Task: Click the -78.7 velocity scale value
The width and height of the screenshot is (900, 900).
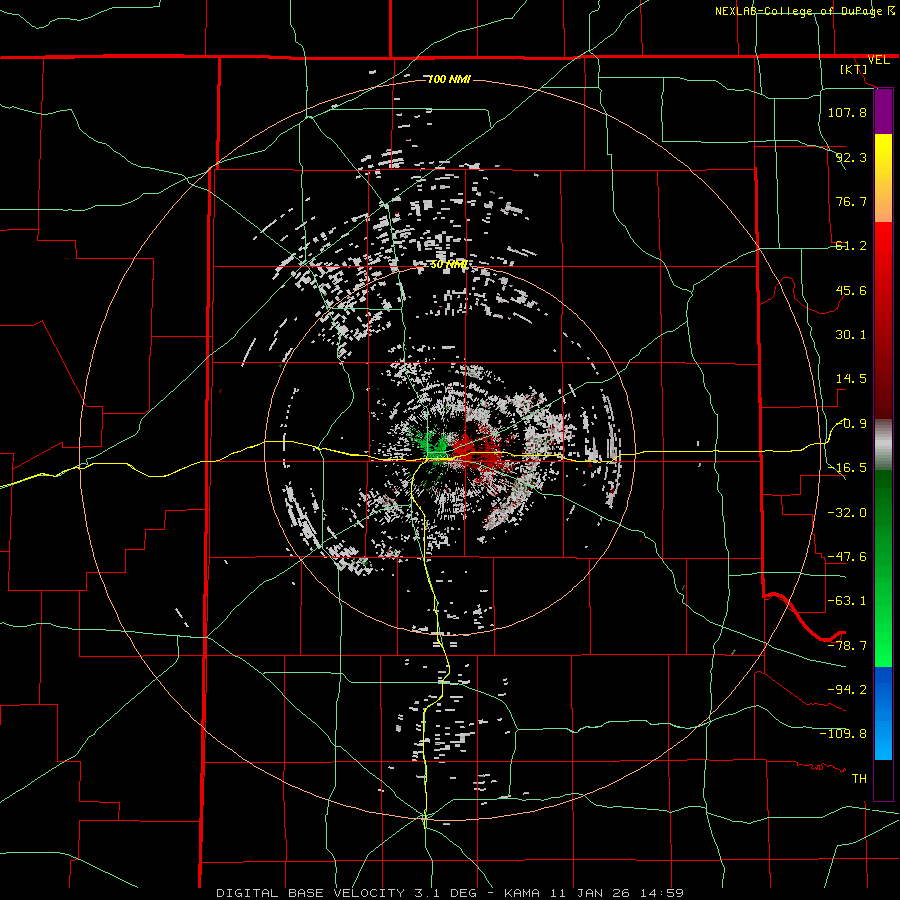Action: pos(847,646)
